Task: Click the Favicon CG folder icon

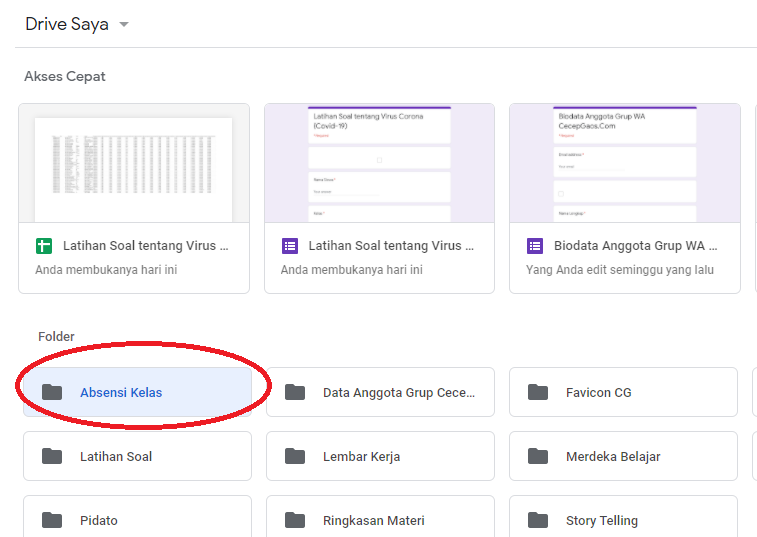Action: tap(538, 392)
